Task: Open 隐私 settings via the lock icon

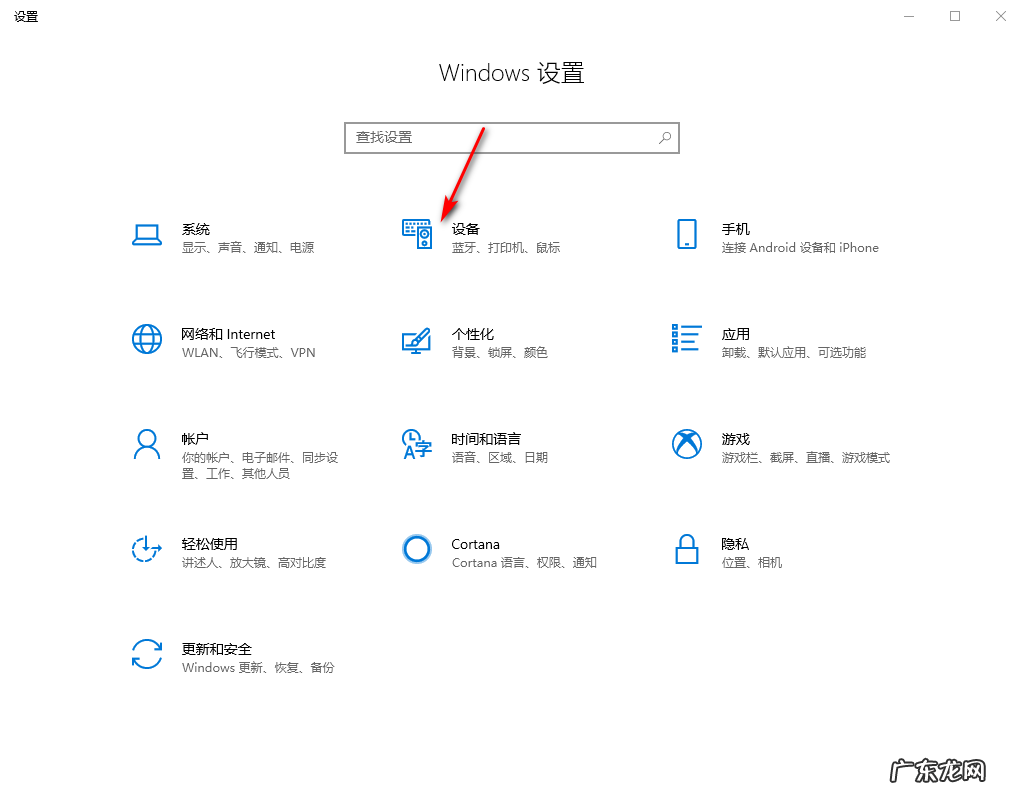Action: click(687, 550)
